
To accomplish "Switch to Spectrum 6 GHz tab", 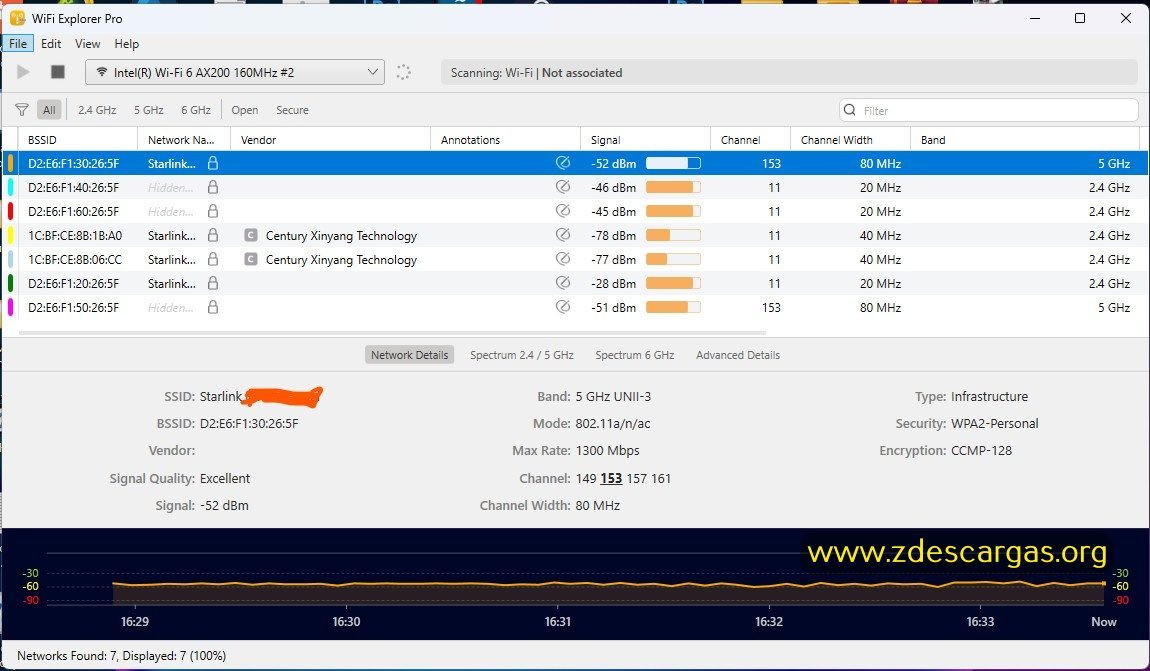I will click(x=634, y=355).
